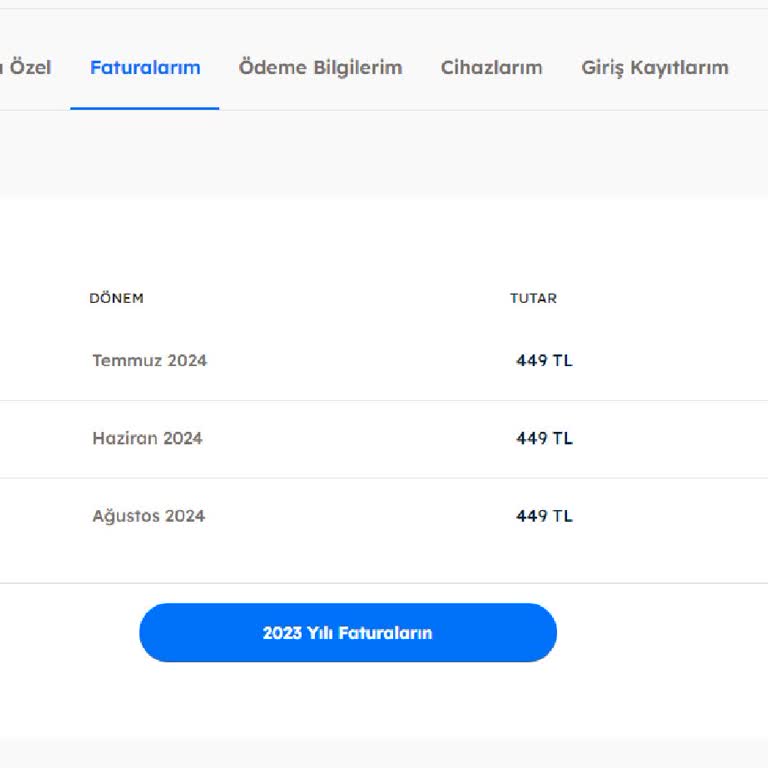The image size is (768, 768).
Task: Click the 449 TL amount for Haziran
Action: tap(544, 438)
